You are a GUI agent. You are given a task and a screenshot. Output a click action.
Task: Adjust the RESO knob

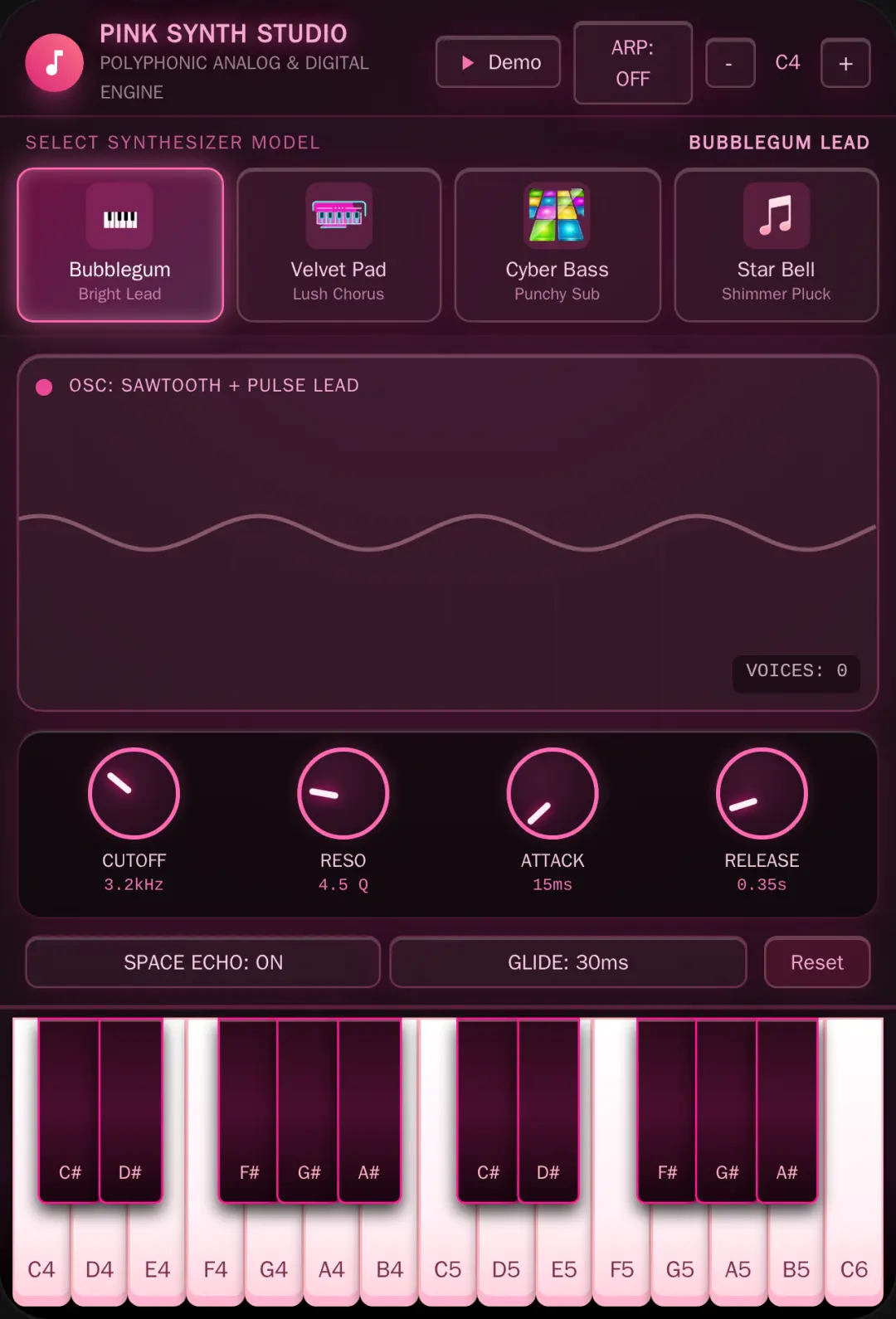[x=343, y=793]
